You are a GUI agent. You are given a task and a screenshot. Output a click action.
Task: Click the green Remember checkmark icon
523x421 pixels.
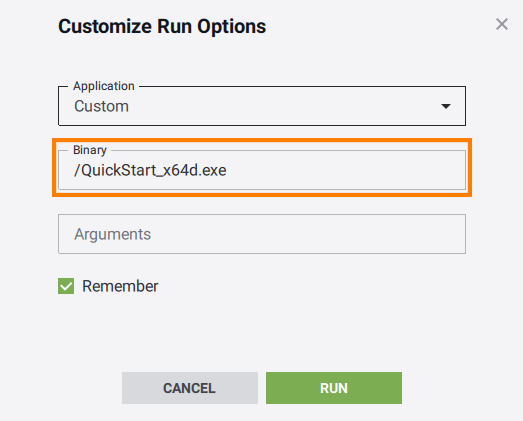point(66,286)
